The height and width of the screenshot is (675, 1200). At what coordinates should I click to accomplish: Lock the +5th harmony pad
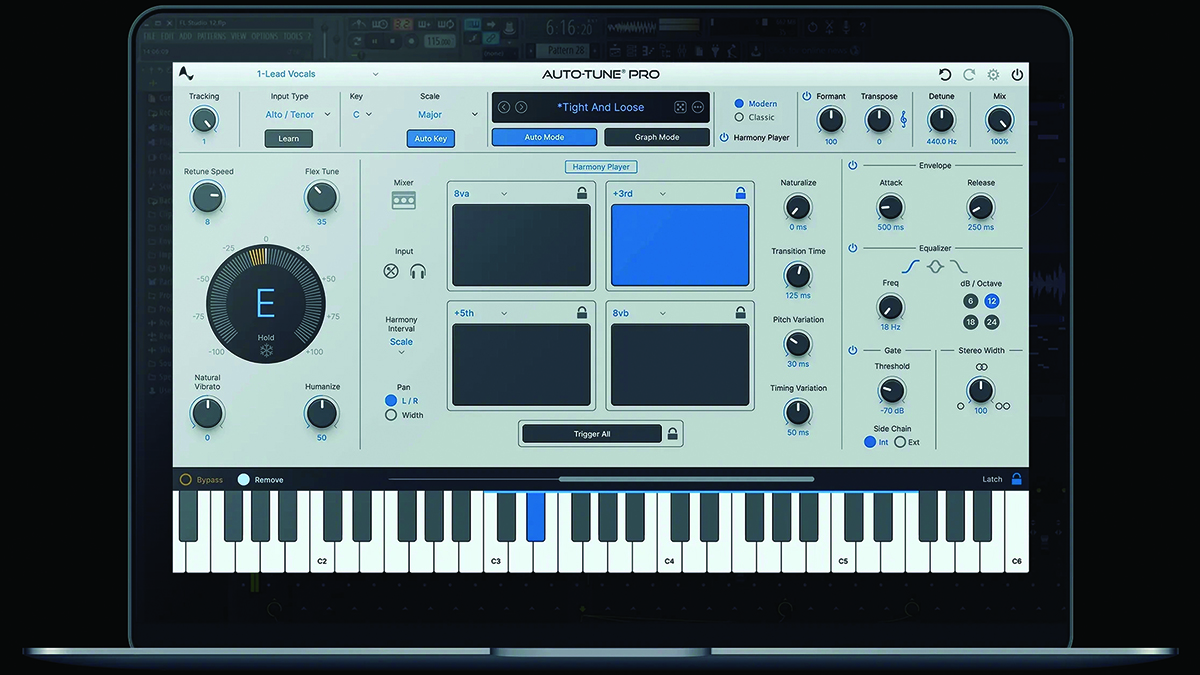click(582, 313)
